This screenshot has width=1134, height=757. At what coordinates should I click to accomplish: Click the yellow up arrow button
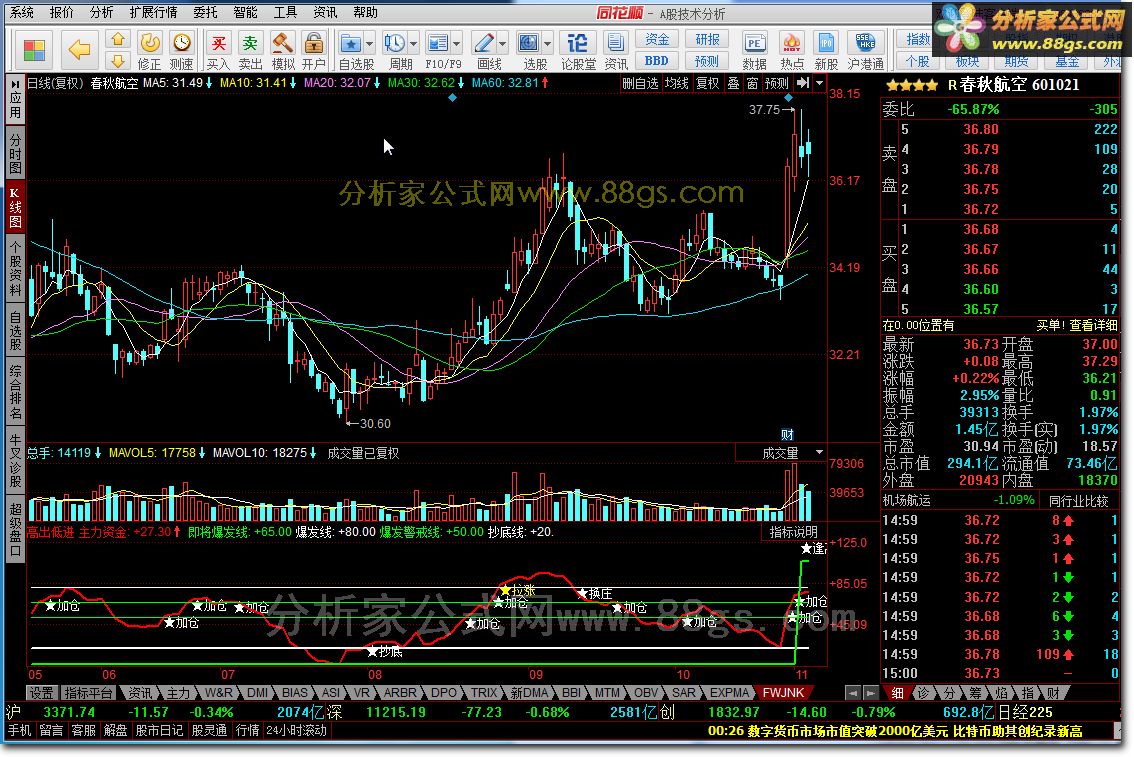click(x=118, y=39)
